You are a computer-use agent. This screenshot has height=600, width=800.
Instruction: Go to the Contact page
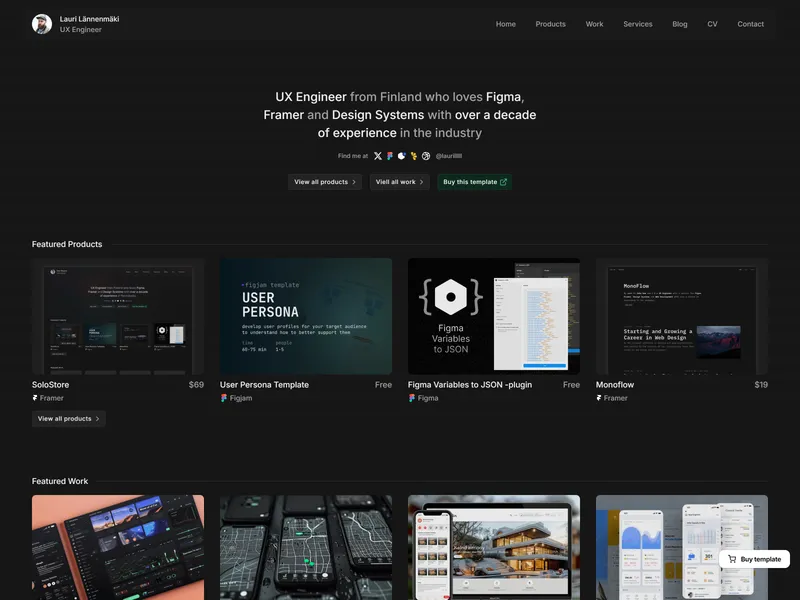[751, 24]
